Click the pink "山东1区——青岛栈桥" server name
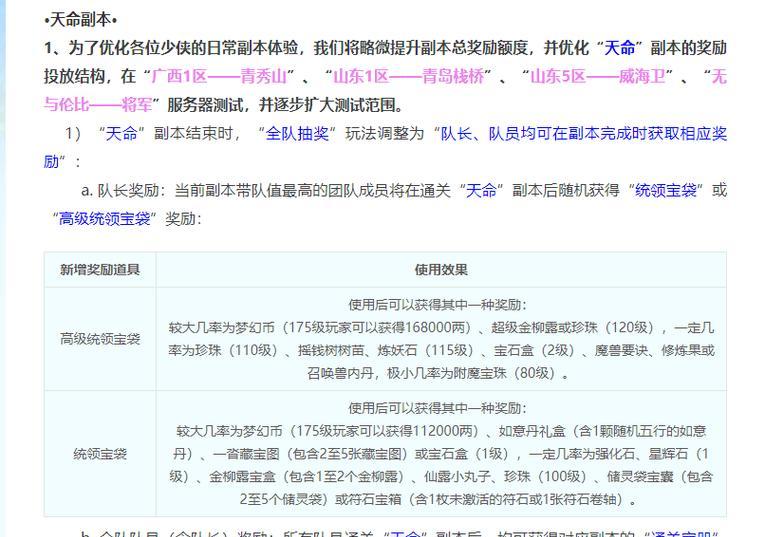The width and height of the screenshot is (765, 537). pos(408,77)
